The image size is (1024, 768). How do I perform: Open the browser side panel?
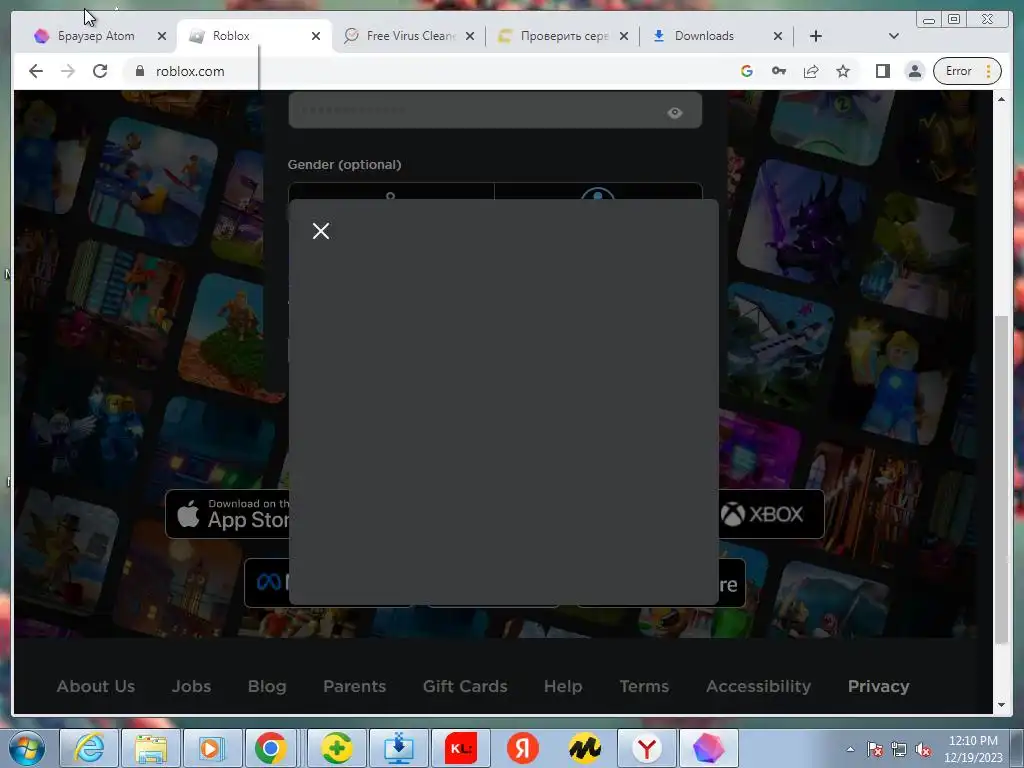(x=883, y=71)
